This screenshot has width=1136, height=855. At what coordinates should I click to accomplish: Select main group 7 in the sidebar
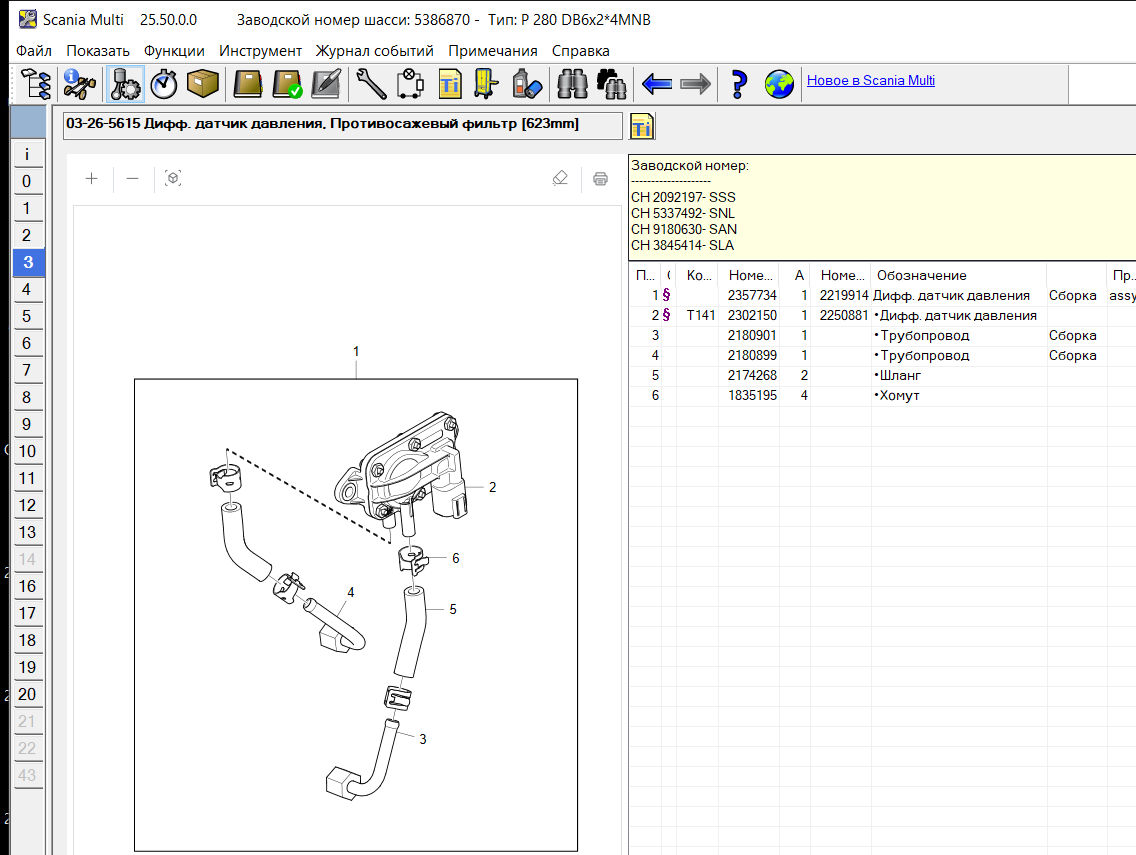pyautogui.click(x=28, y=370)
